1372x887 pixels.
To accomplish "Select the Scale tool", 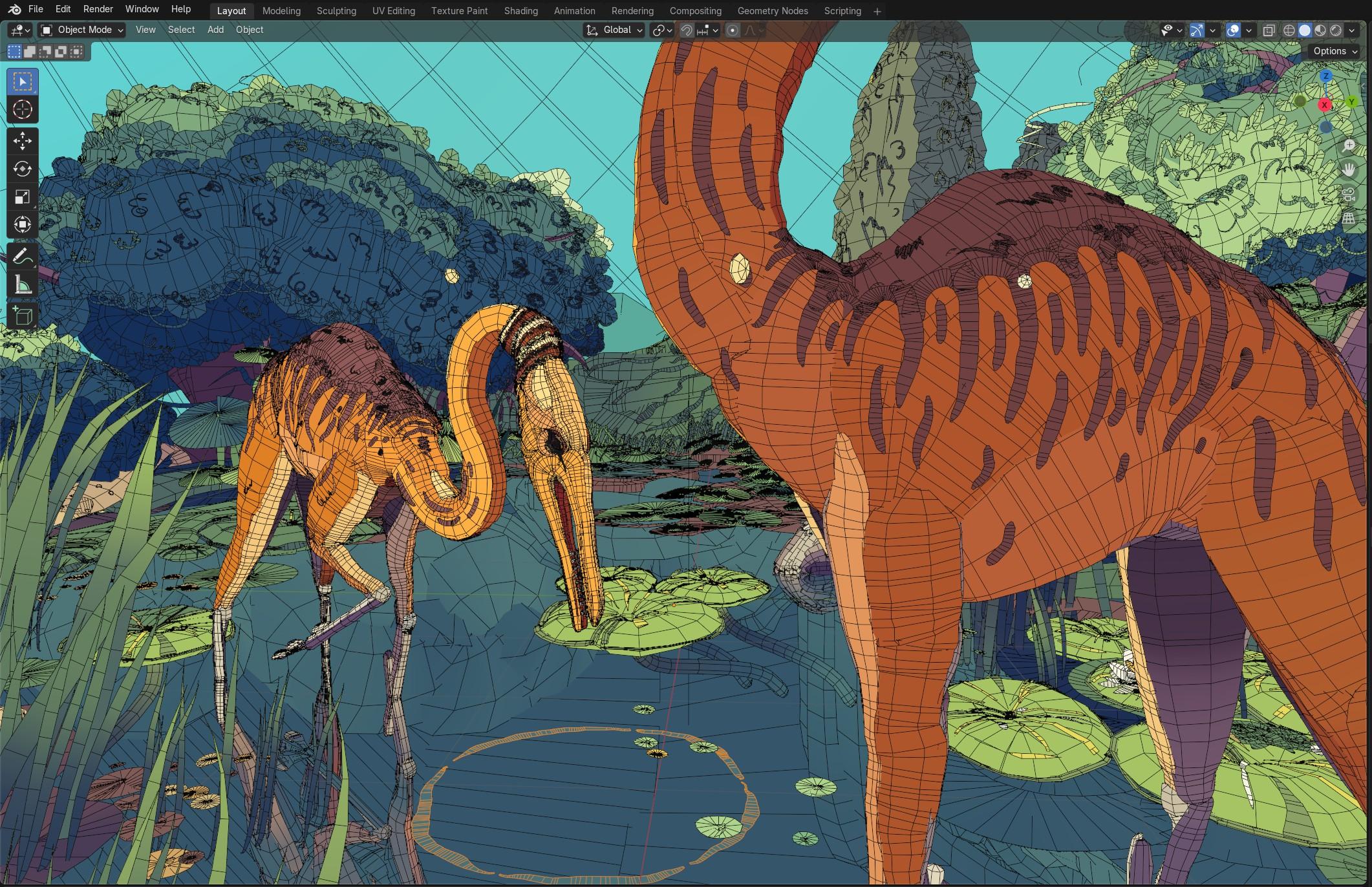I will 23,197.
